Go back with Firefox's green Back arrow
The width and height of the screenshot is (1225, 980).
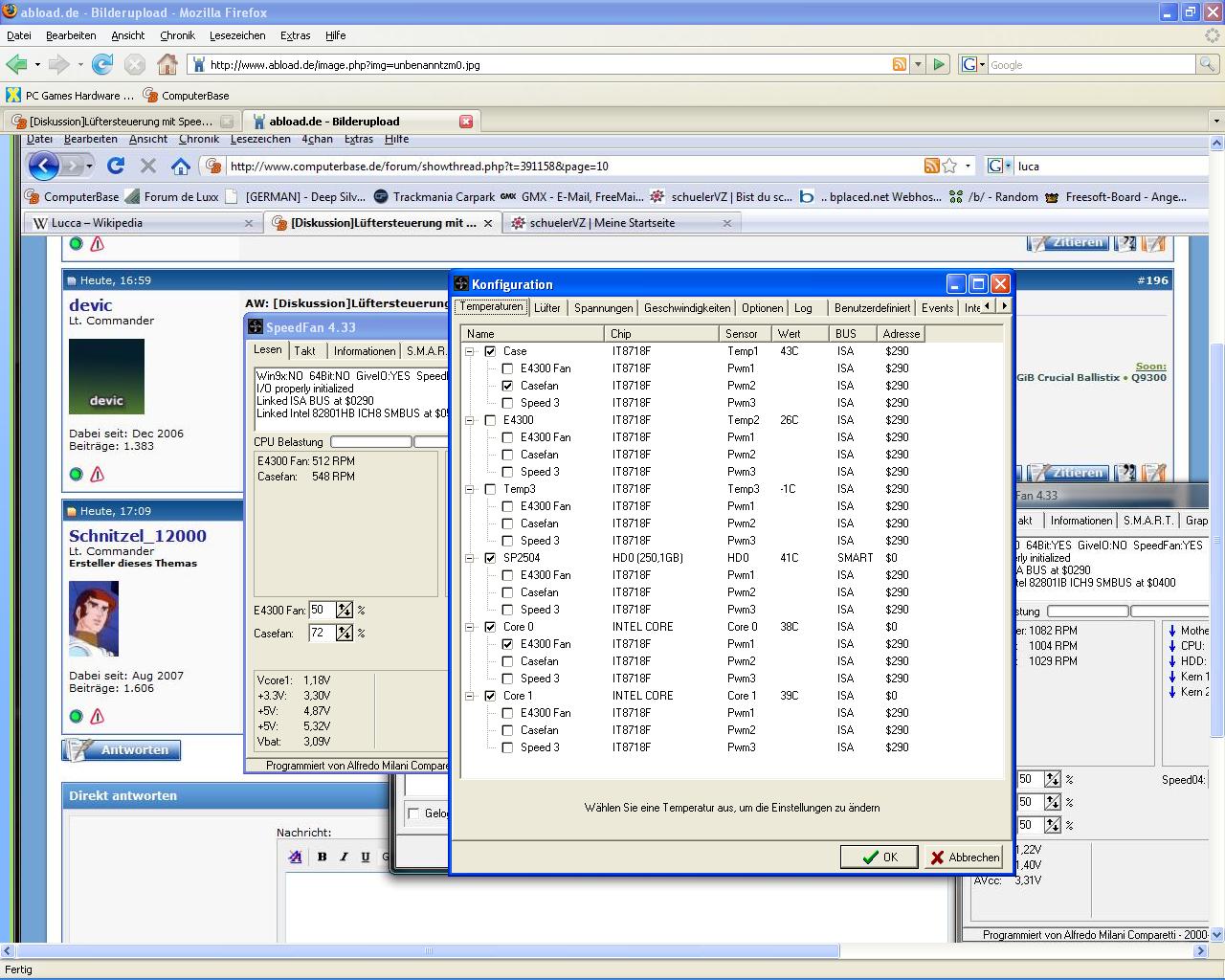(x=16, y=64)
